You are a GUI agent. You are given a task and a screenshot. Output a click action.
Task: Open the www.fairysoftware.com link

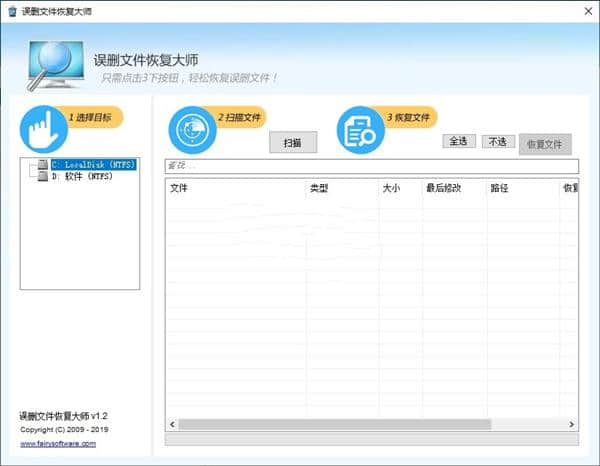point(58,443)
